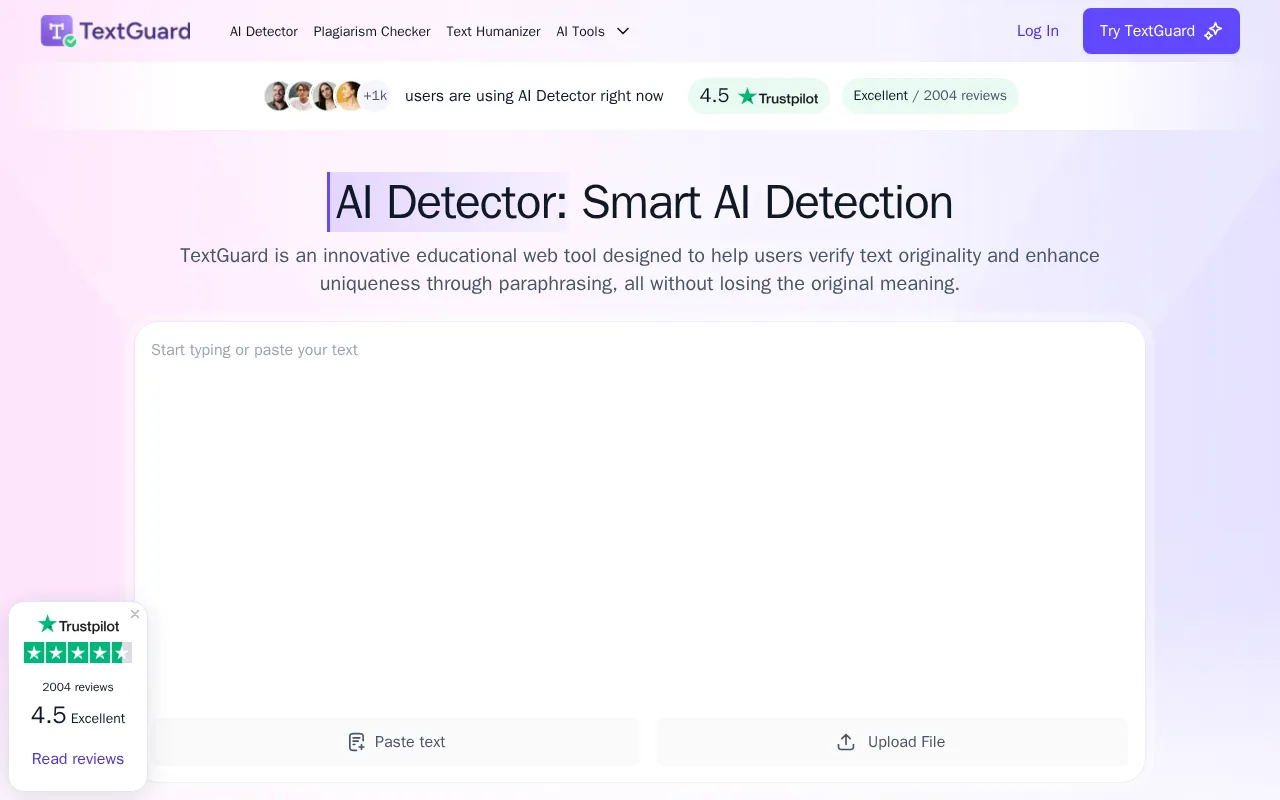Expand the AI Tools dropdown menu
This screenshot has width=1280, height=800.
pyautogui.click(x=593, y=31)
